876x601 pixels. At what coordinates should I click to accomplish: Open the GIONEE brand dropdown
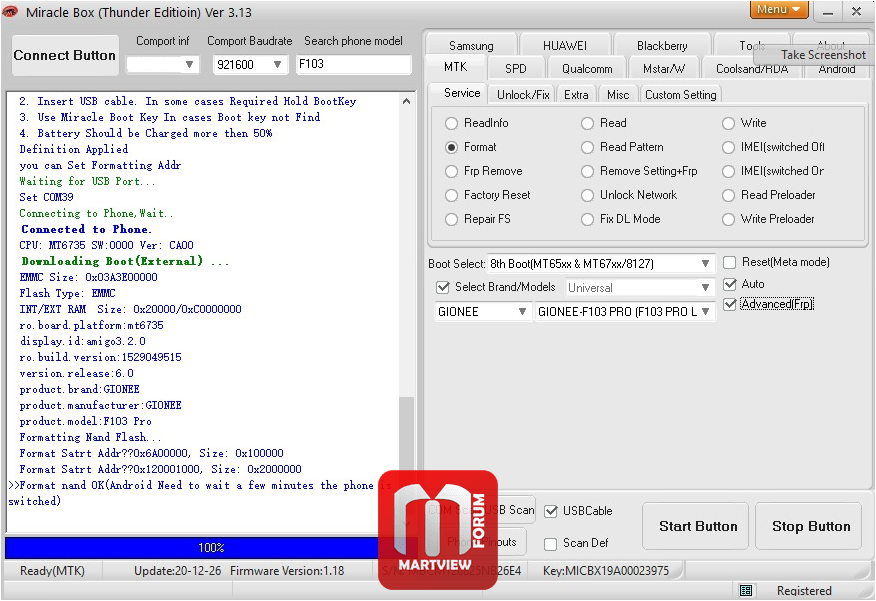click(482, 311)
